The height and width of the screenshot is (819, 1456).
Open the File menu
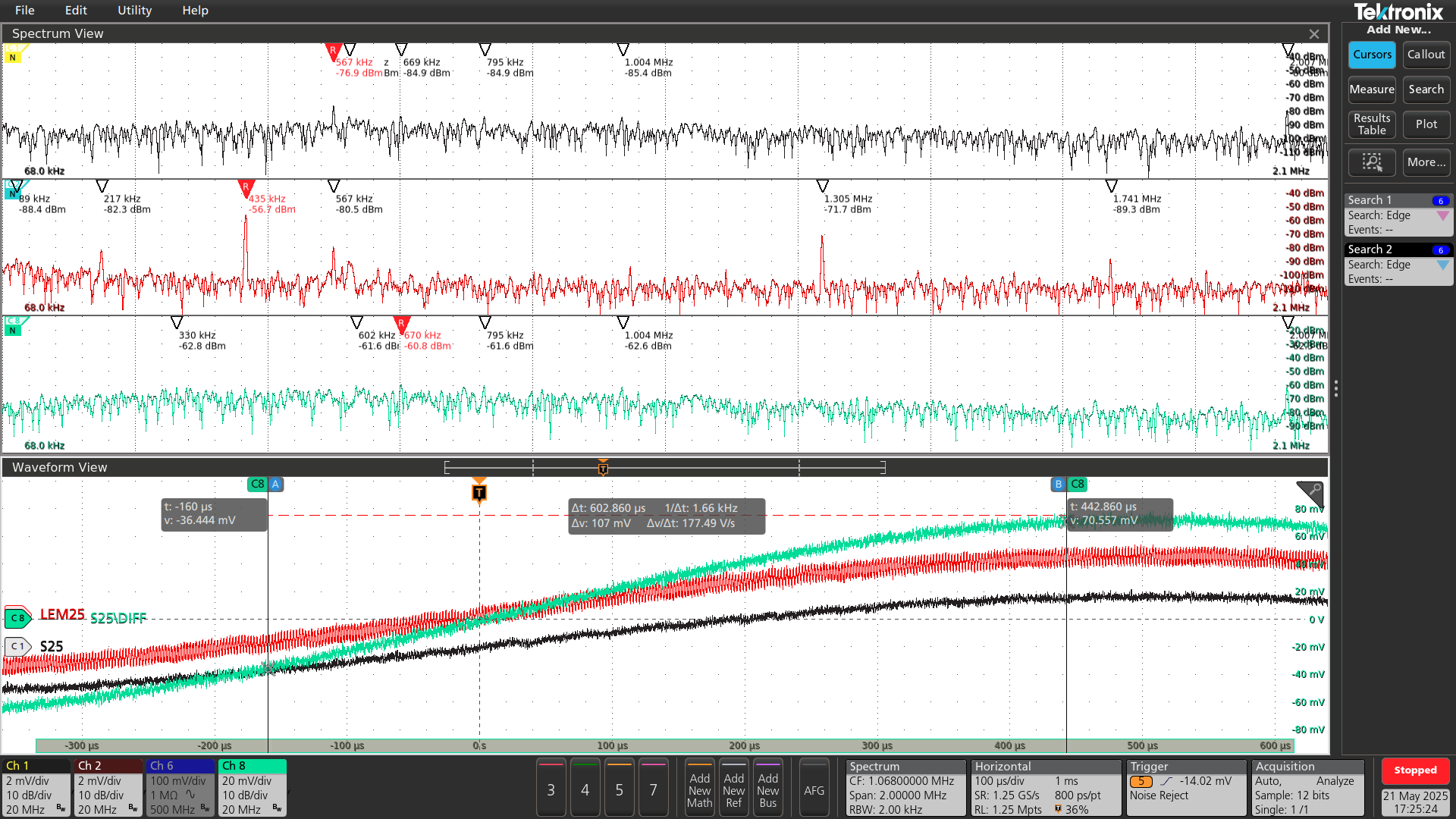(25, 11)
